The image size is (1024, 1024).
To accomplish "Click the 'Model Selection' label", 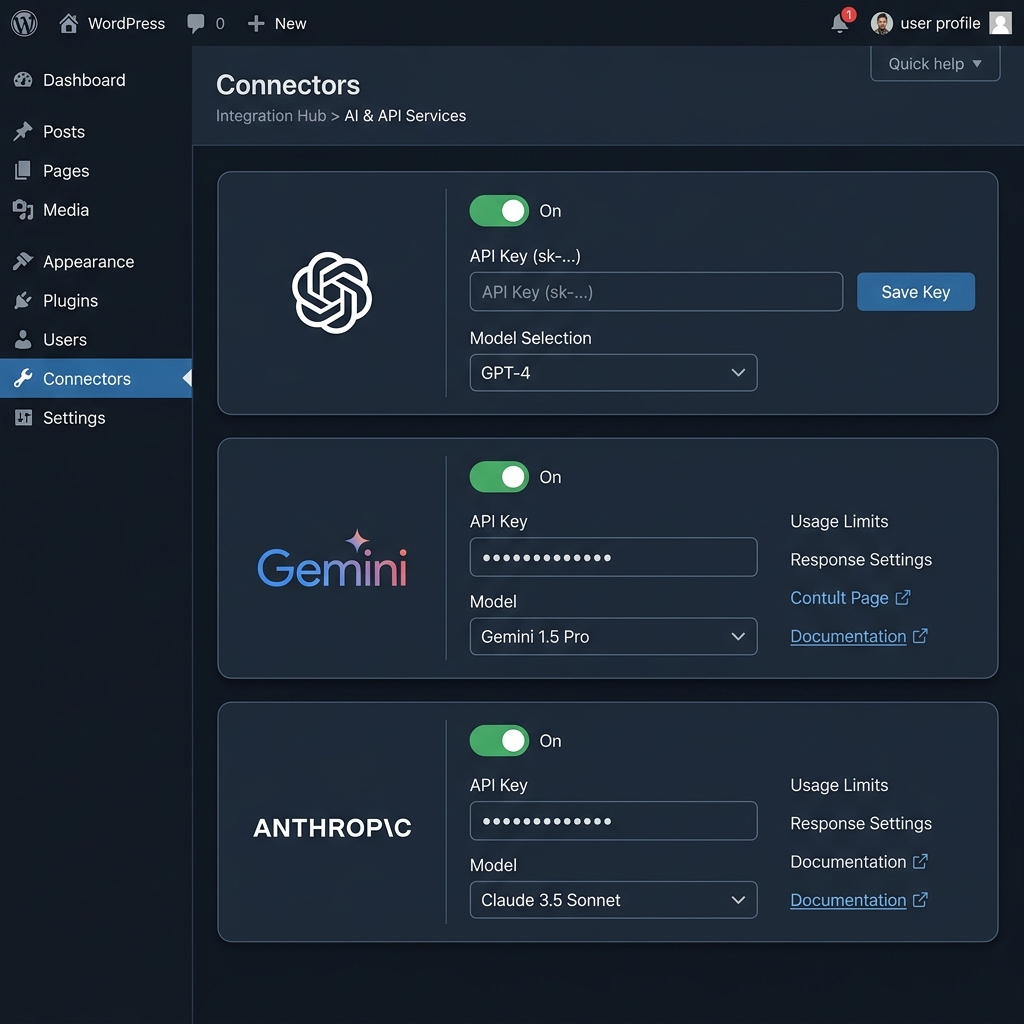I will (530, 338).
